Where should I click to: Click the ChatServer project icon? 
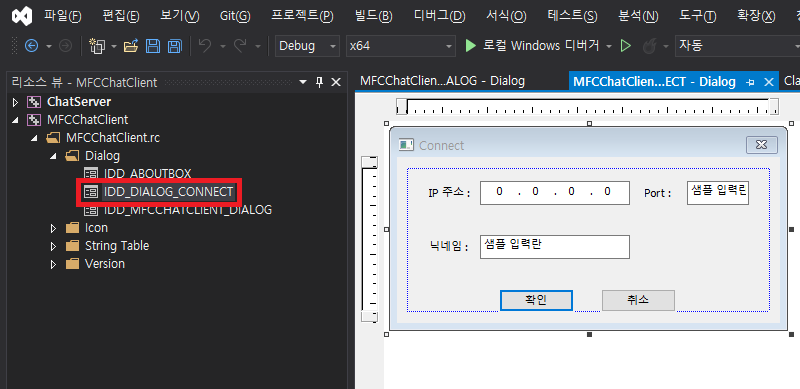[34, 102]
